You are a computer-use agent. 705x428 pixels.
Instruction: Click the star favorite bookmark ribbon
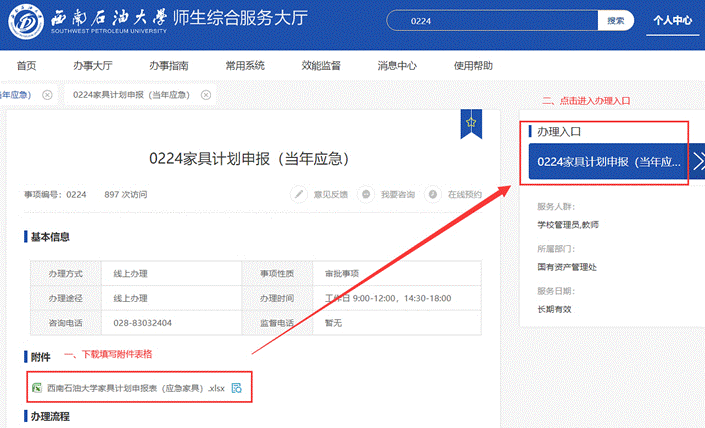click(470, 123)
